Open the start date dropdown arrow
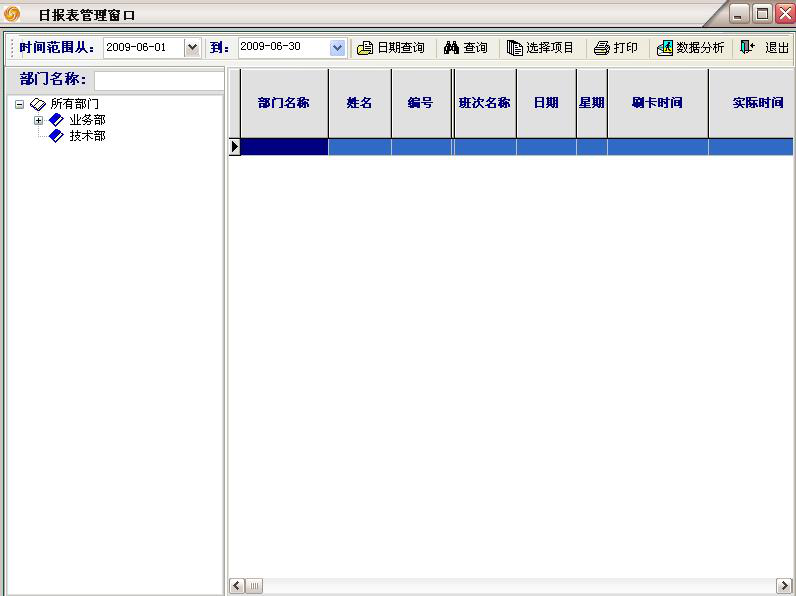796x596 pixels. tap(192, 48)
